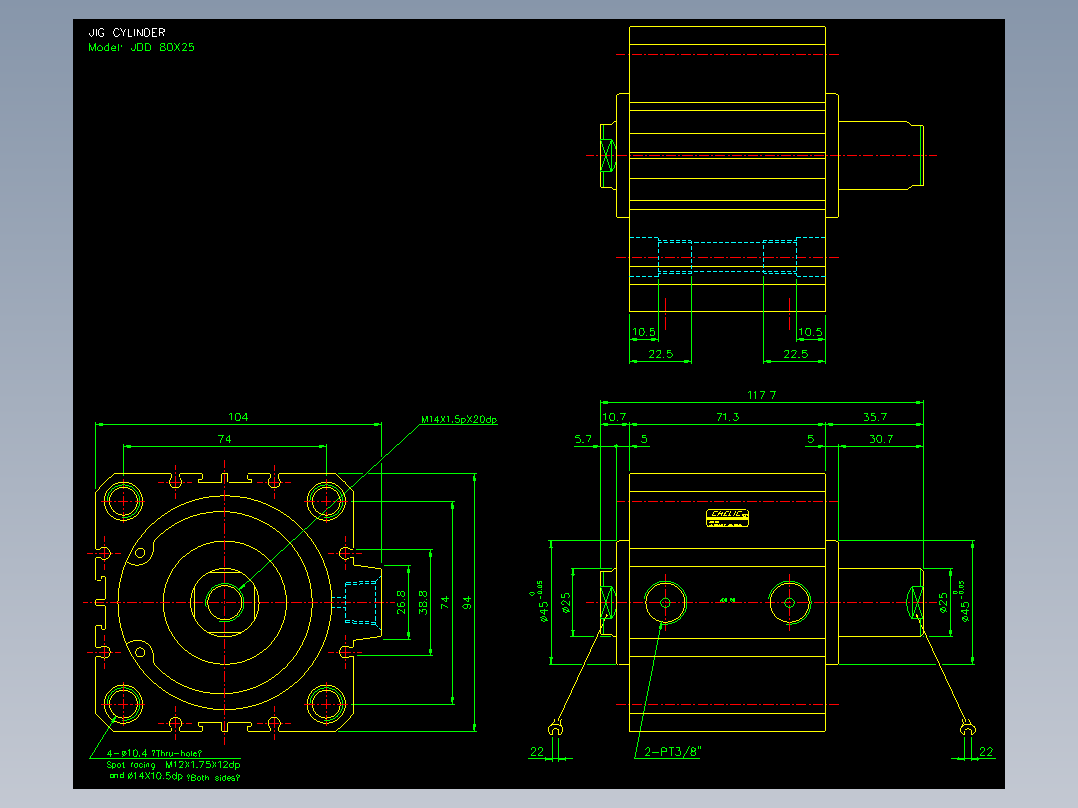Select the 'and ø14X10.5dp ?Both sides?' note
Screen dimensions: 1078x808
coord(175,776)
